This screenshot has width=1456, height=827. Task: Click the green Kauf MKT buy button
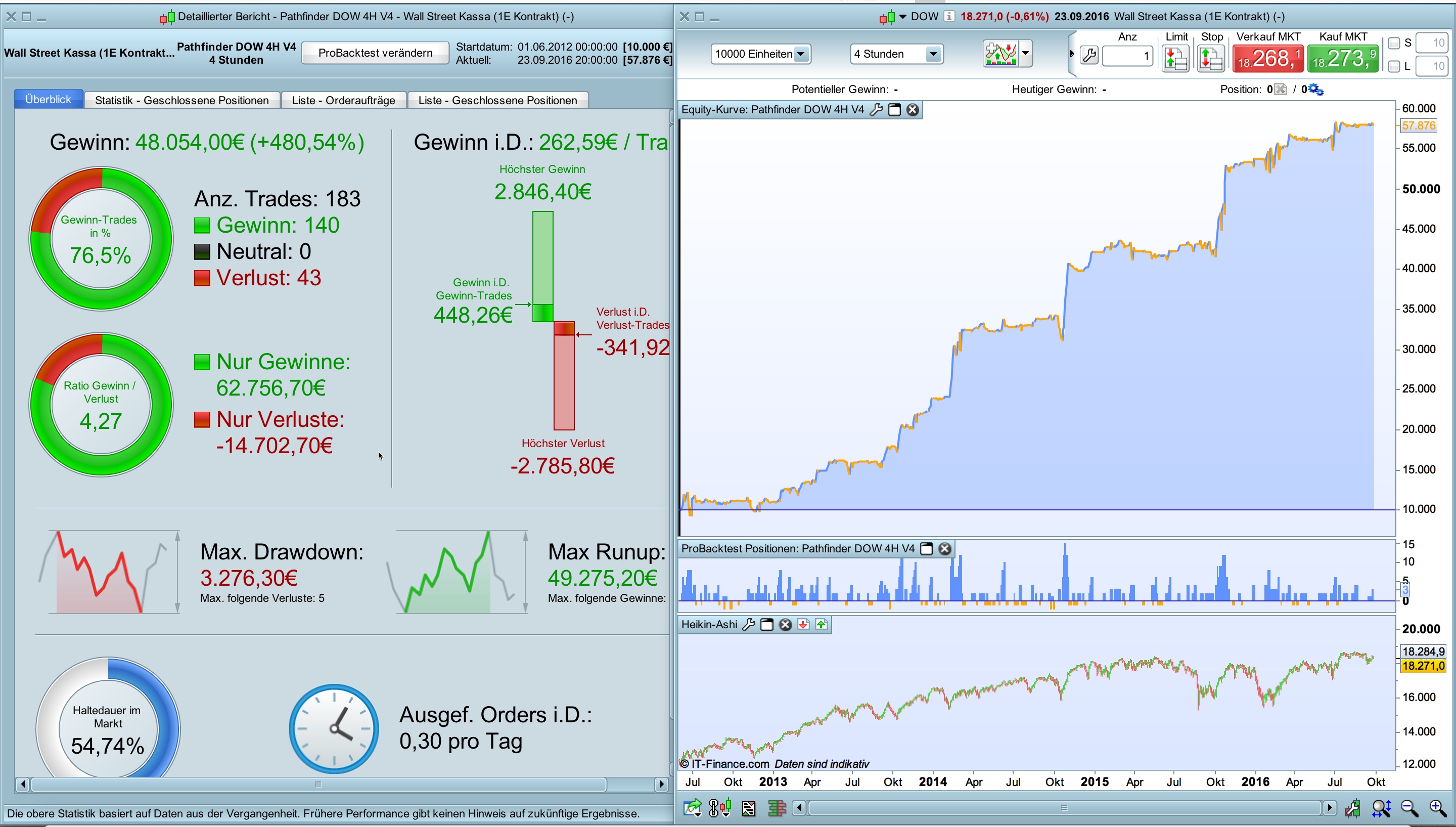tap(1342, 59)
